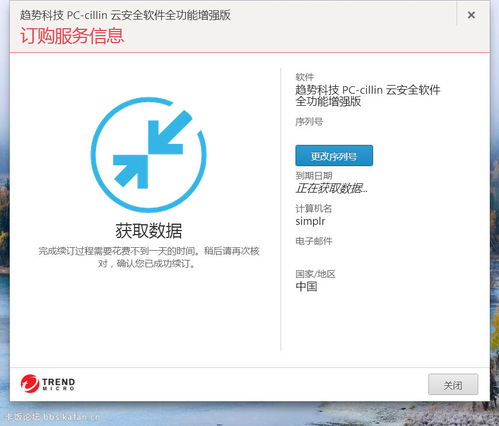Viewport: 499px width, 426px height.
Task: Click the 正在获取数据 status text
Action: 331,189
